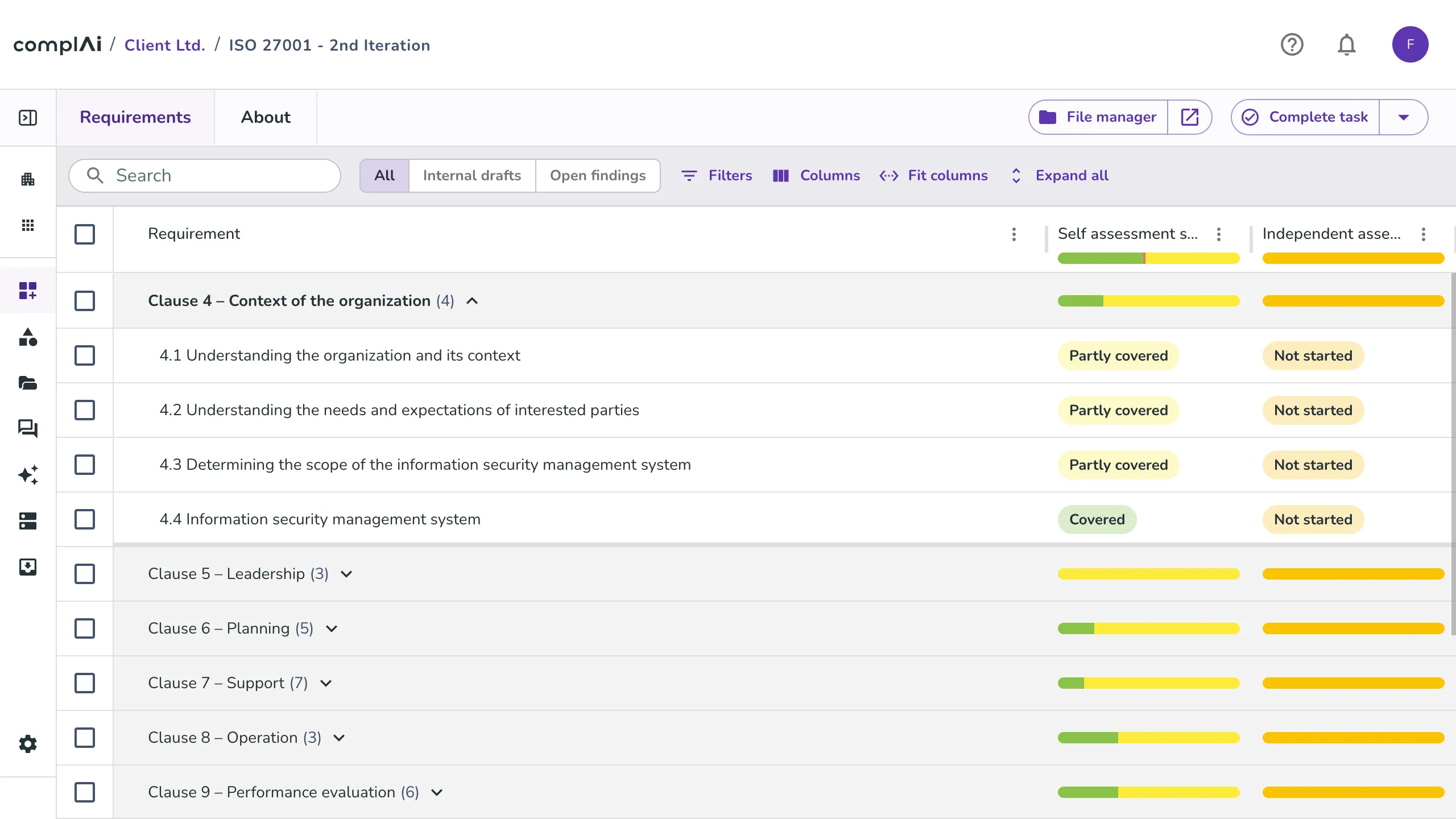Open Independent assessment column options menu
The height and width of the screenshot is (819, 1456).
coord(1424,234)
